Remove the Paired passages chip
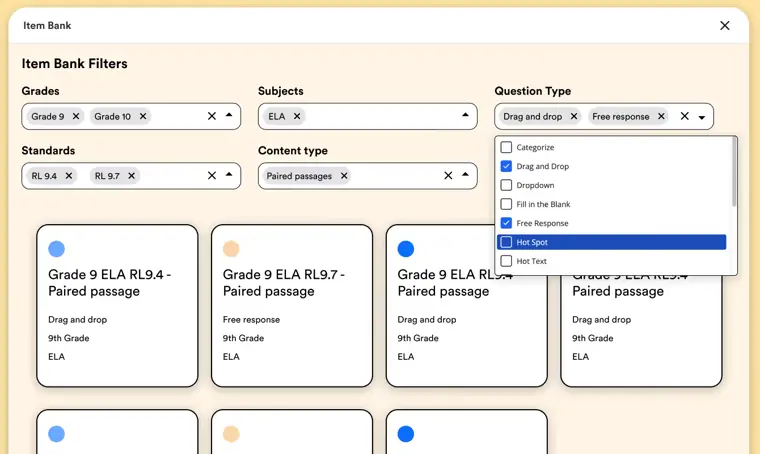Image resolution: width=760 pixels, height=454 pixels. tap(344, 176)
